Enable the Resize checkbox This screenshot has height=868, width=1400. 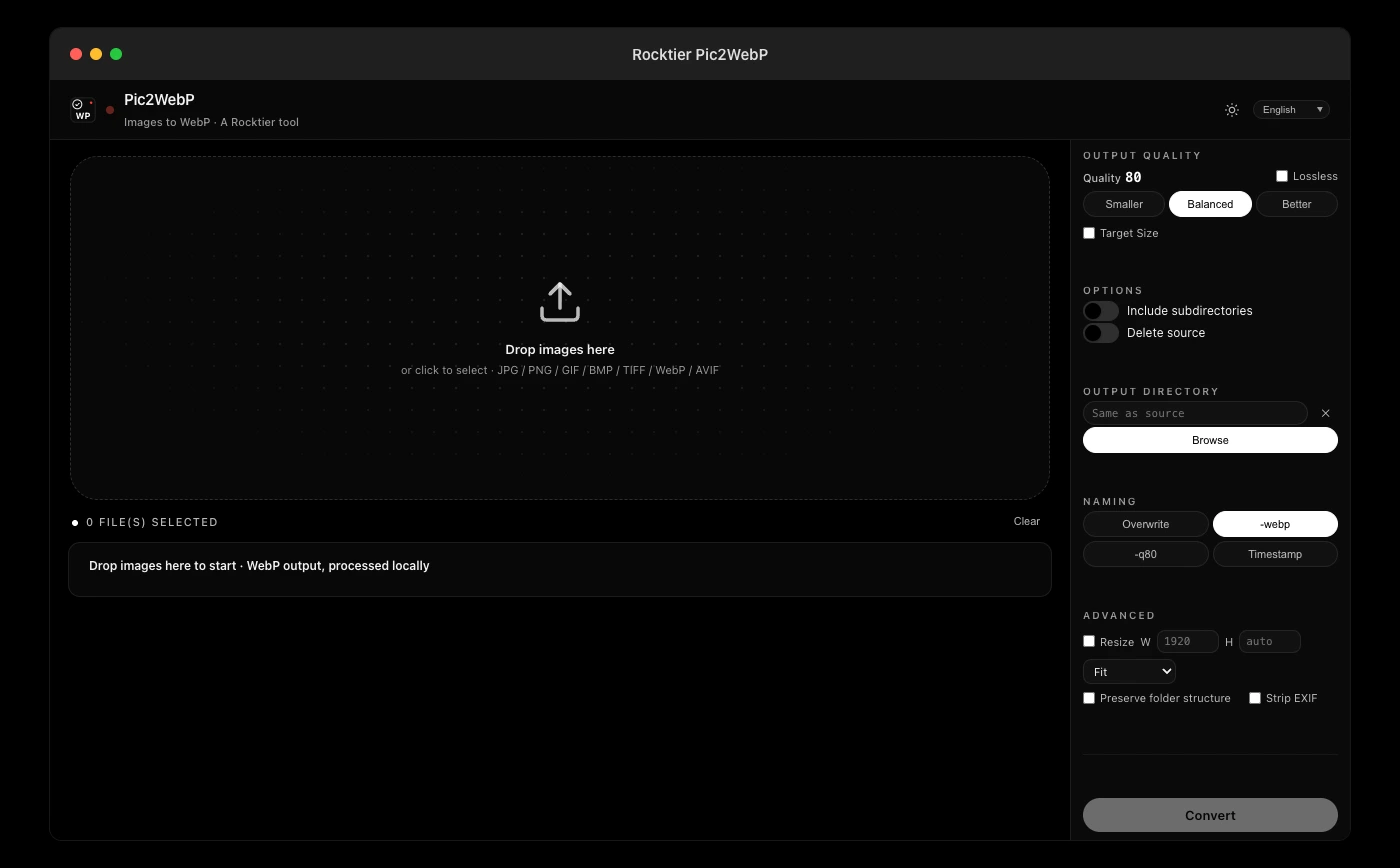click(x=1089, y=641)
